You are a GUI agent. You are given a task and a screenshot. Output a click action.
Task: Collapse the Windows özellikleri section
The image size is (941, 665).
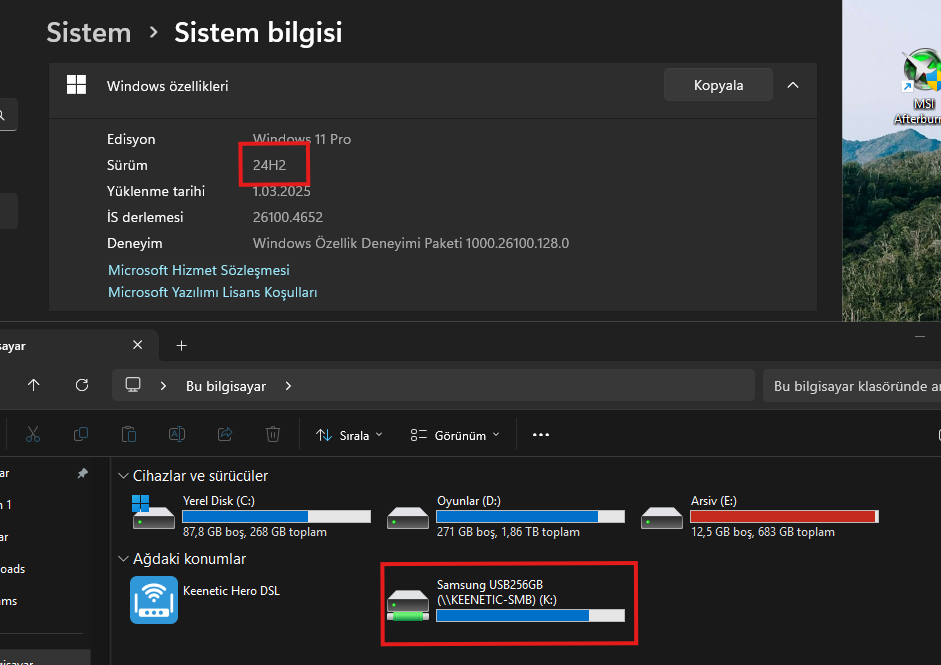[793, 85]
